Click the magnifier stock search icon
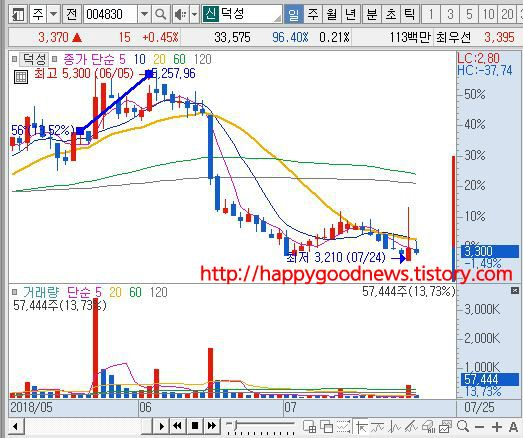 161,14
